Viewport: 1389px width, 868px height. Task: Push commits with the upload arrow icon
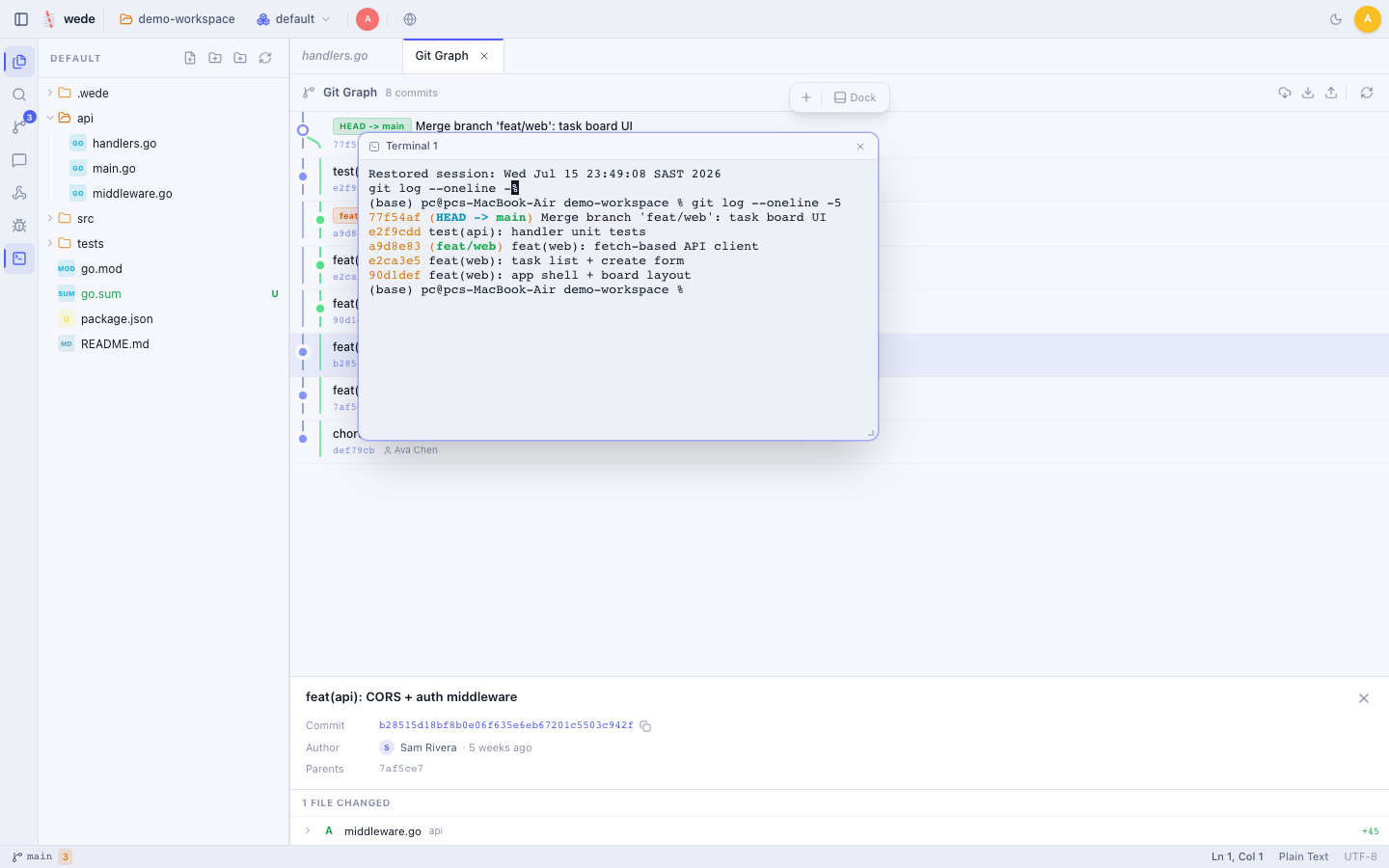(x=1331, y=93)
